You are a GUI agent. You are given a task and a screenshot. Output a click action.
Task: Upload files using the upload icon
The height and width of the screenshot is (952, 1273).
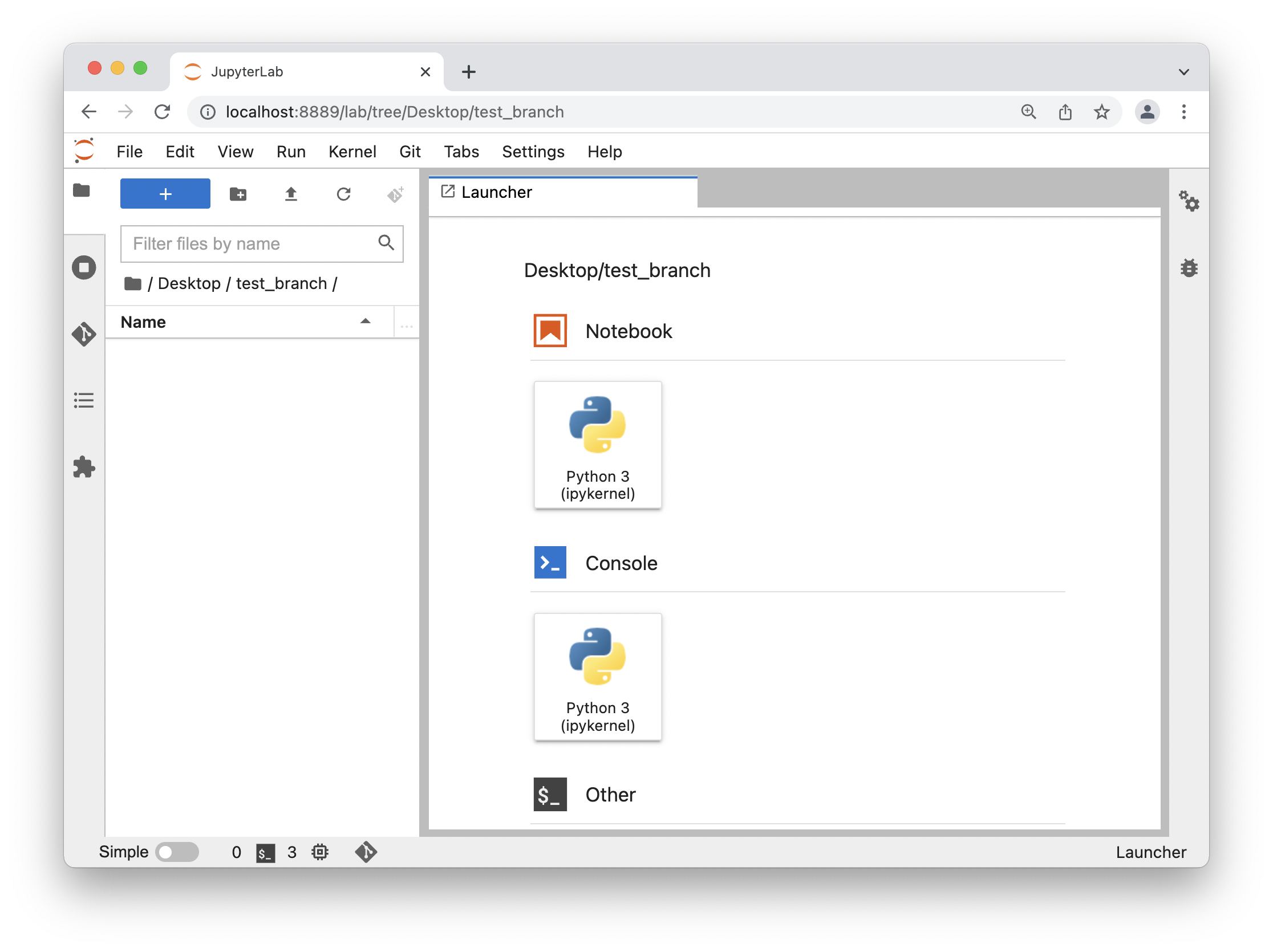click(291, 194)
